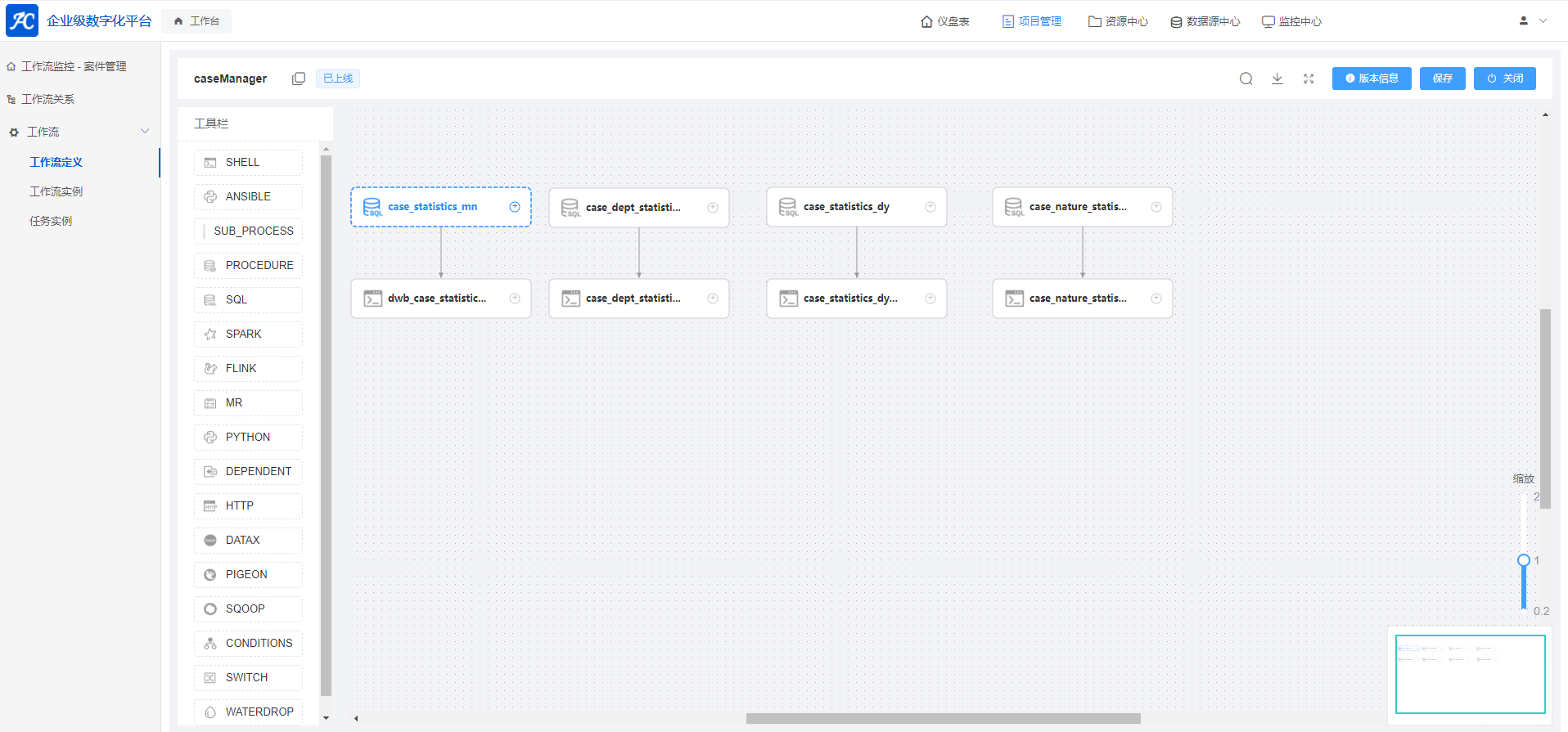This screenshot has height=732, width=1568.
Task: Click the copy icon beside caseManager
Action: [299, 79]
